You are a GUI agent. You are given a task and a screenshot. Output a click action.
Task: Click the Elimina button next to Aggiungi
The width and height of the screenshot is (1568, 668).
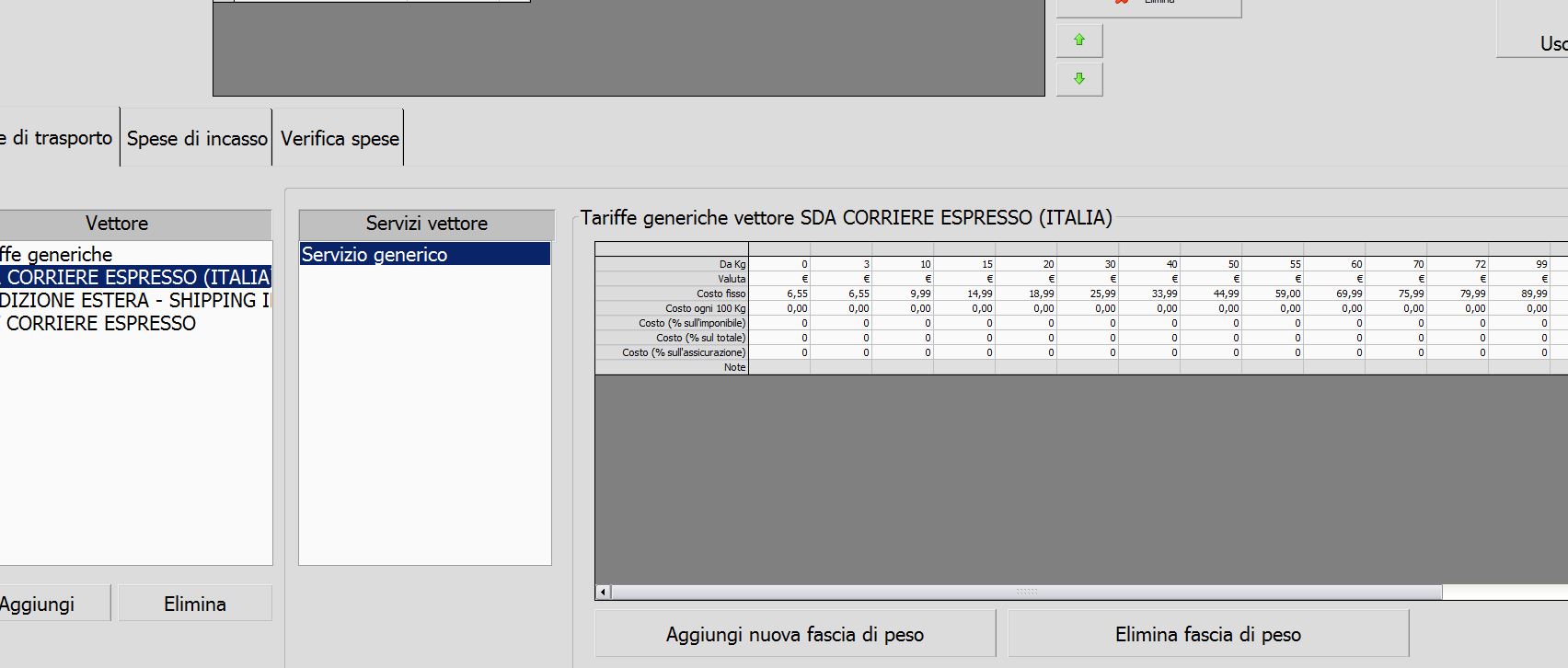[x=195, y=604]
